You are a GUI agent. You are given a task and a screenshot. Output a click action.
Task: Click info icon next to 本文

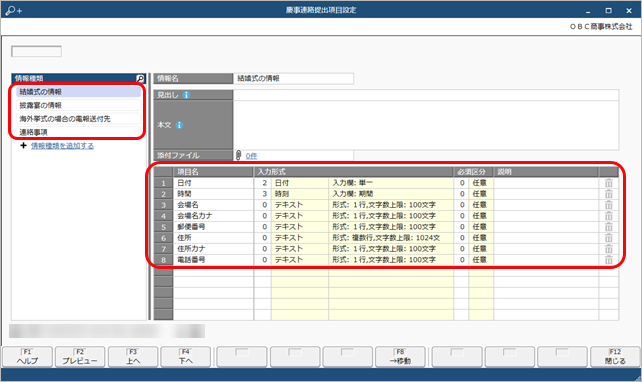[179, 125]
